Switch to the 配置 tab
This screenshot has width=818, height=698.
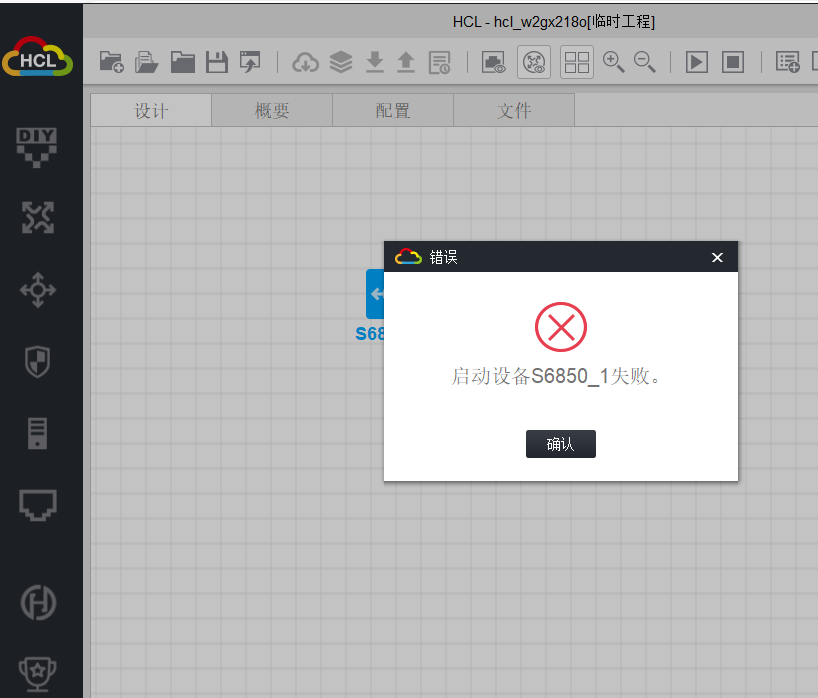click(x=393, y=110)
